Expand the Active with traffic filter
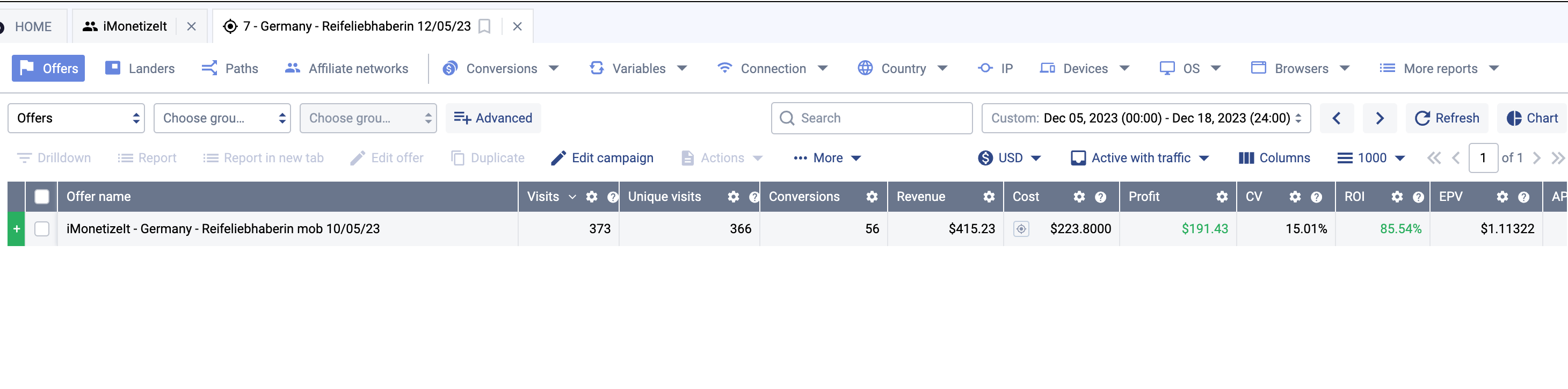This screenshot has height=389, width=1568. tap(1140, 159)
